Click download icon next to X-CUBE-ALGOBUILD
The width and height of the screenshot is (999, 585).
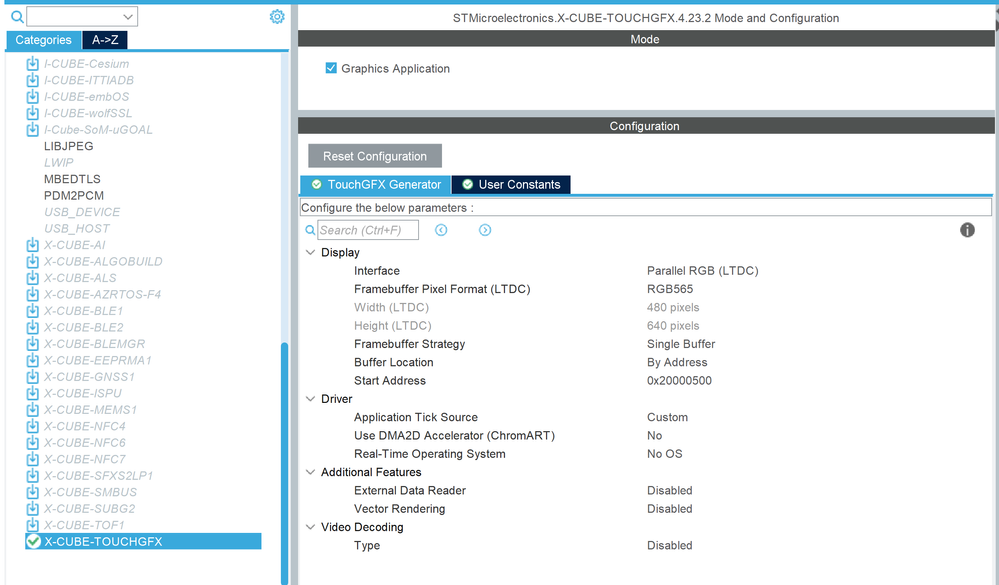coord(32,262)
